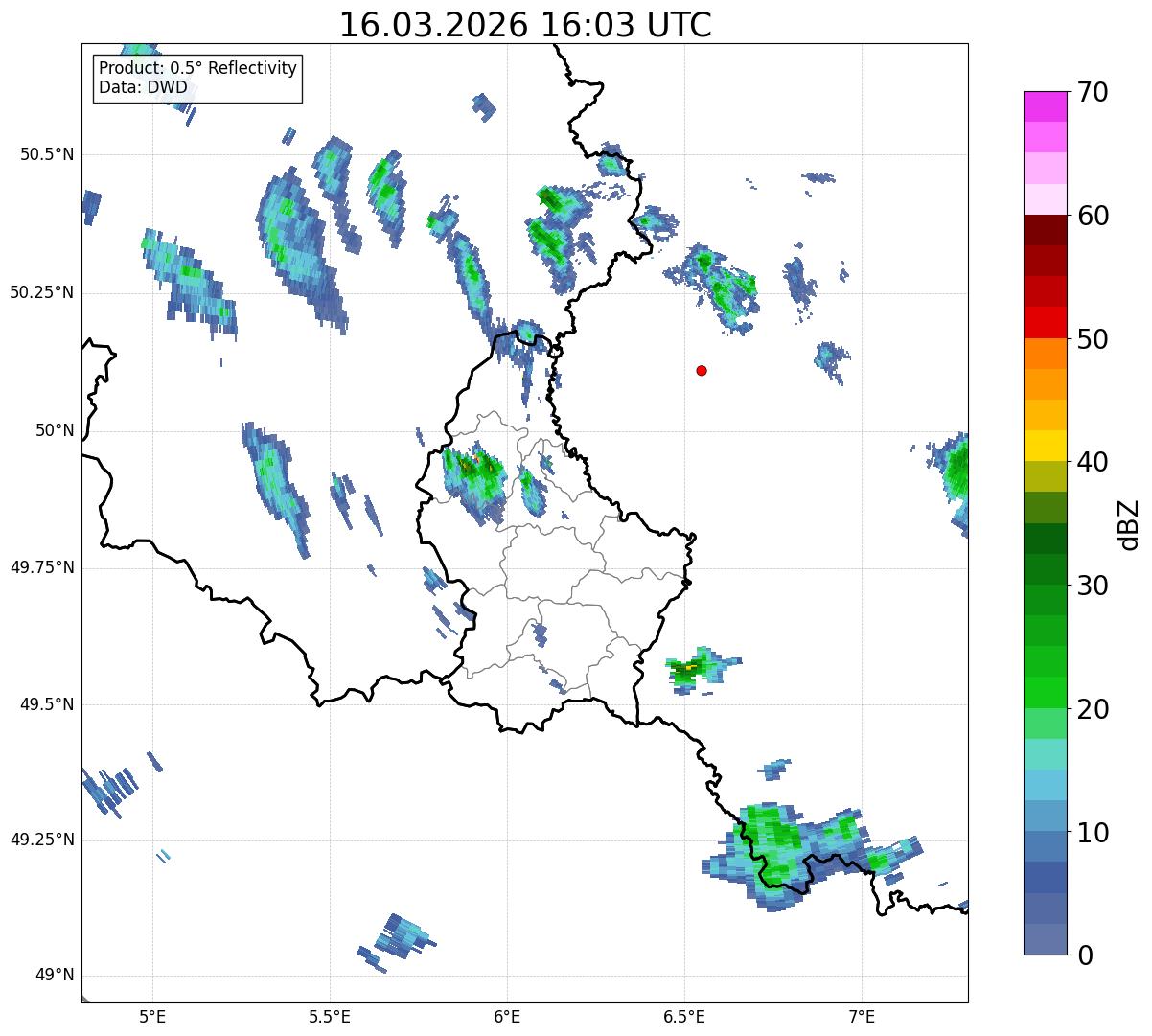This screenshot has height=1036, width=1152.
Task: Click the 49.75°N latitude label
Action: click(42, 567)
